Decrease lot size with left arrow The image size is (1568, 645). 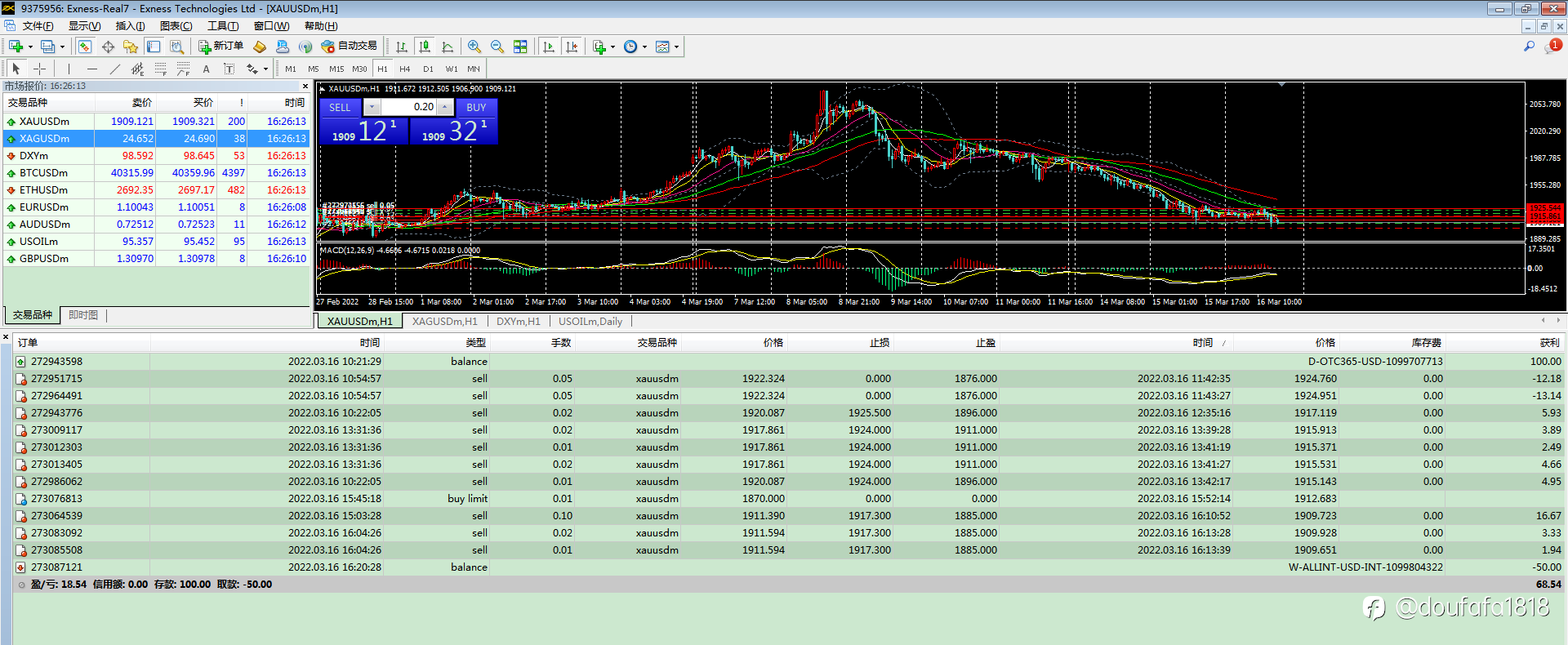372,107
